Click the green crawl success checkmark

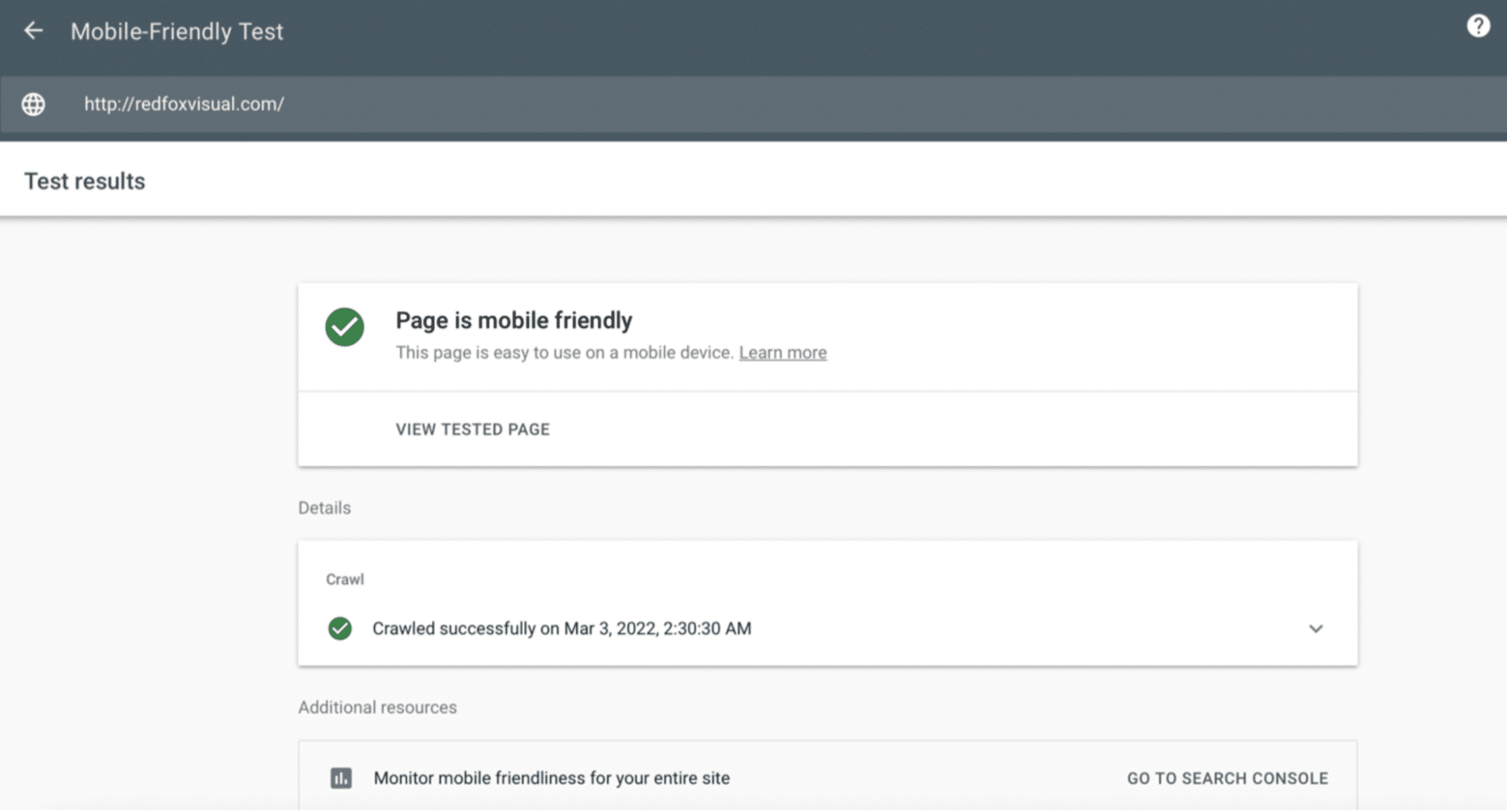340,629
